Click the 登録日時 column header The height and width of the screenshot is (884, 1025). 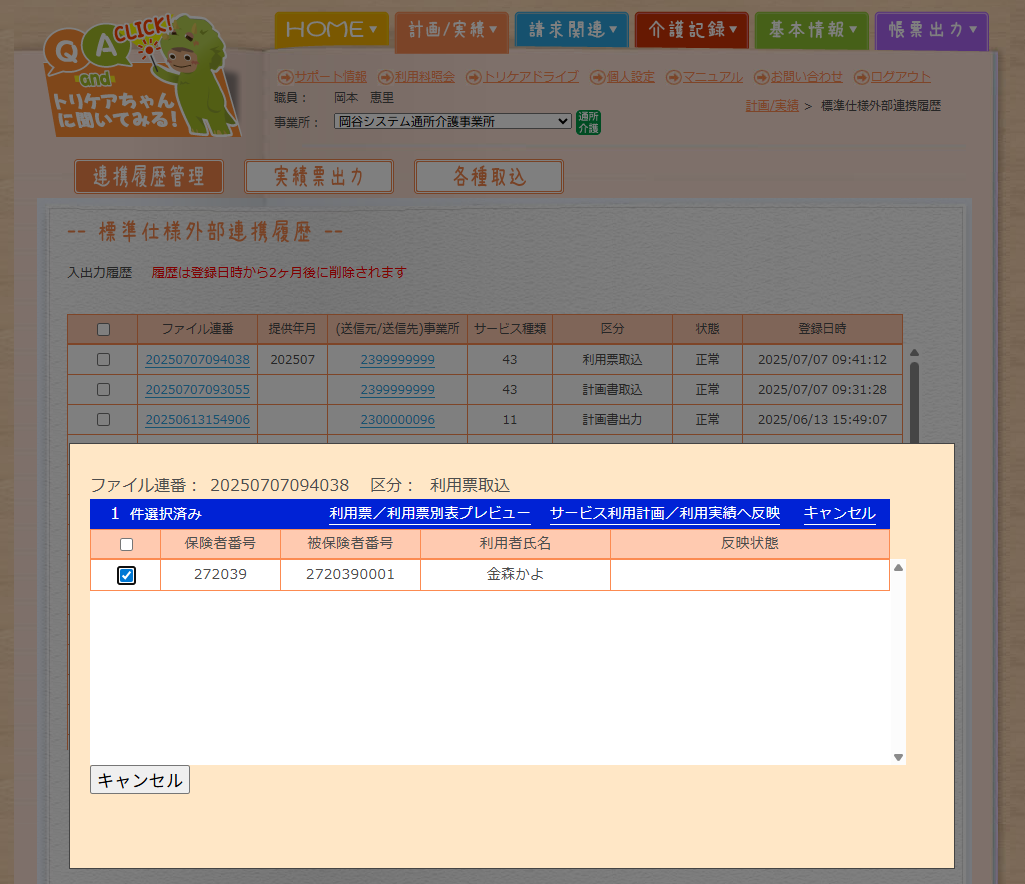[x=822, y=329]
